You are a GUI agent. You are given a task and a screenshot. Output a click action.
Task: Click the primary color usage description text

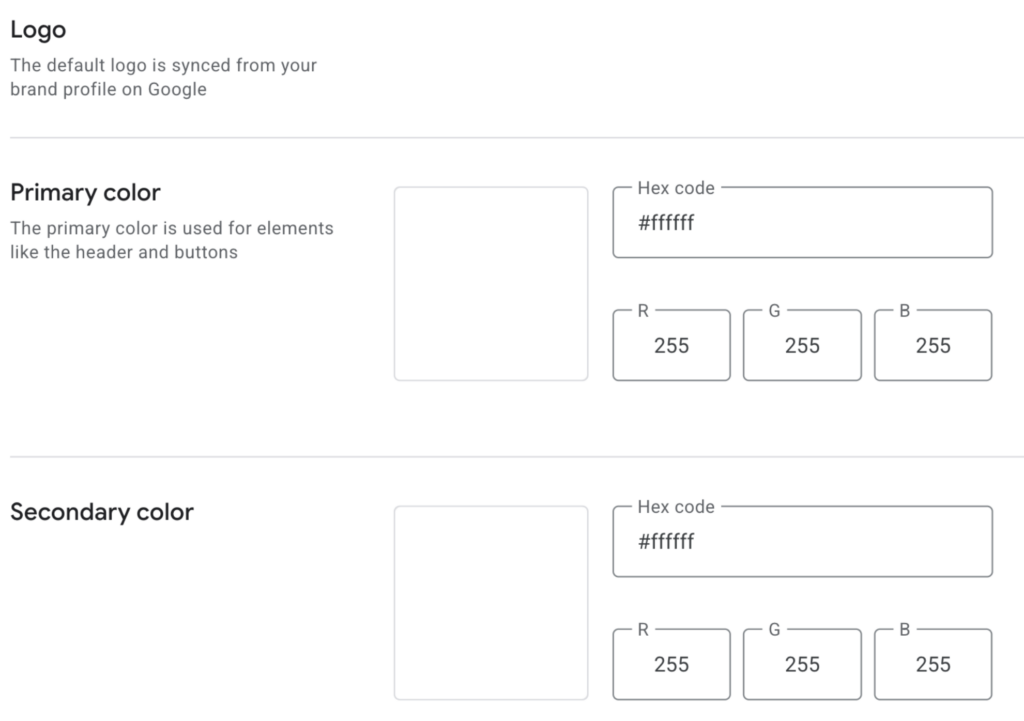point(171,240)
